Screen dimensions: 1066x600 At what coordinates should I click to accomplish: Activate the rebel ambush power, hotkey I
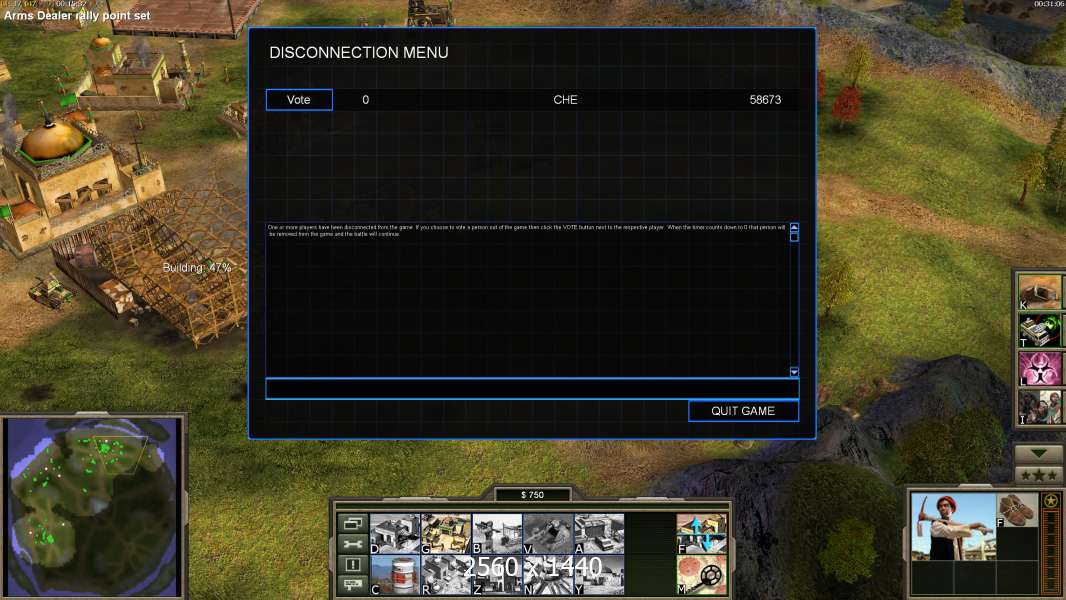click(x=1039, y=406)
